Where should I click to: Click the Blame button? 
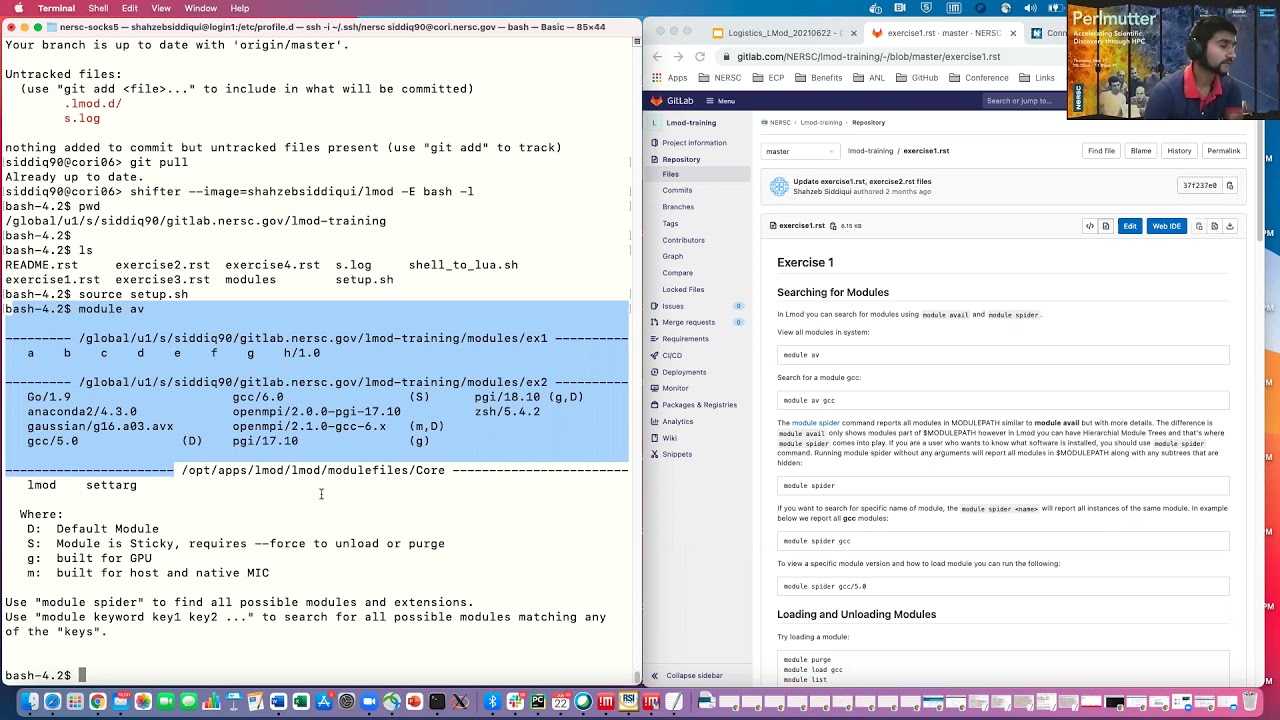[x=1141, y=151]
